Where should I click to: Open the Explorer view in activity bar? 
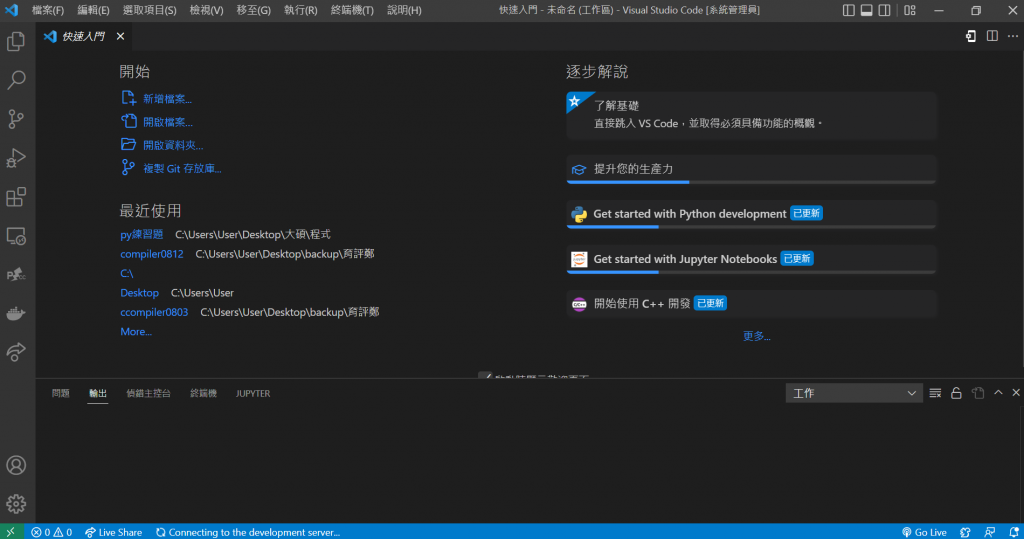(x=16, y=42)
